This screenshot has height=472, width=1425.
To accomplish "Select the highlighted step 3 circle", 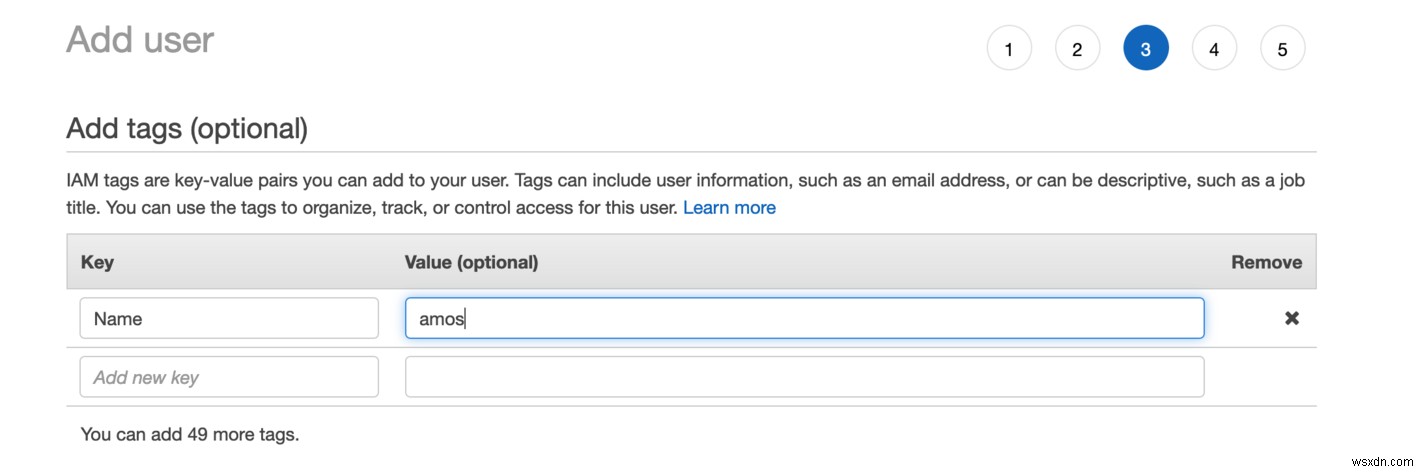I will [1145, 49].
